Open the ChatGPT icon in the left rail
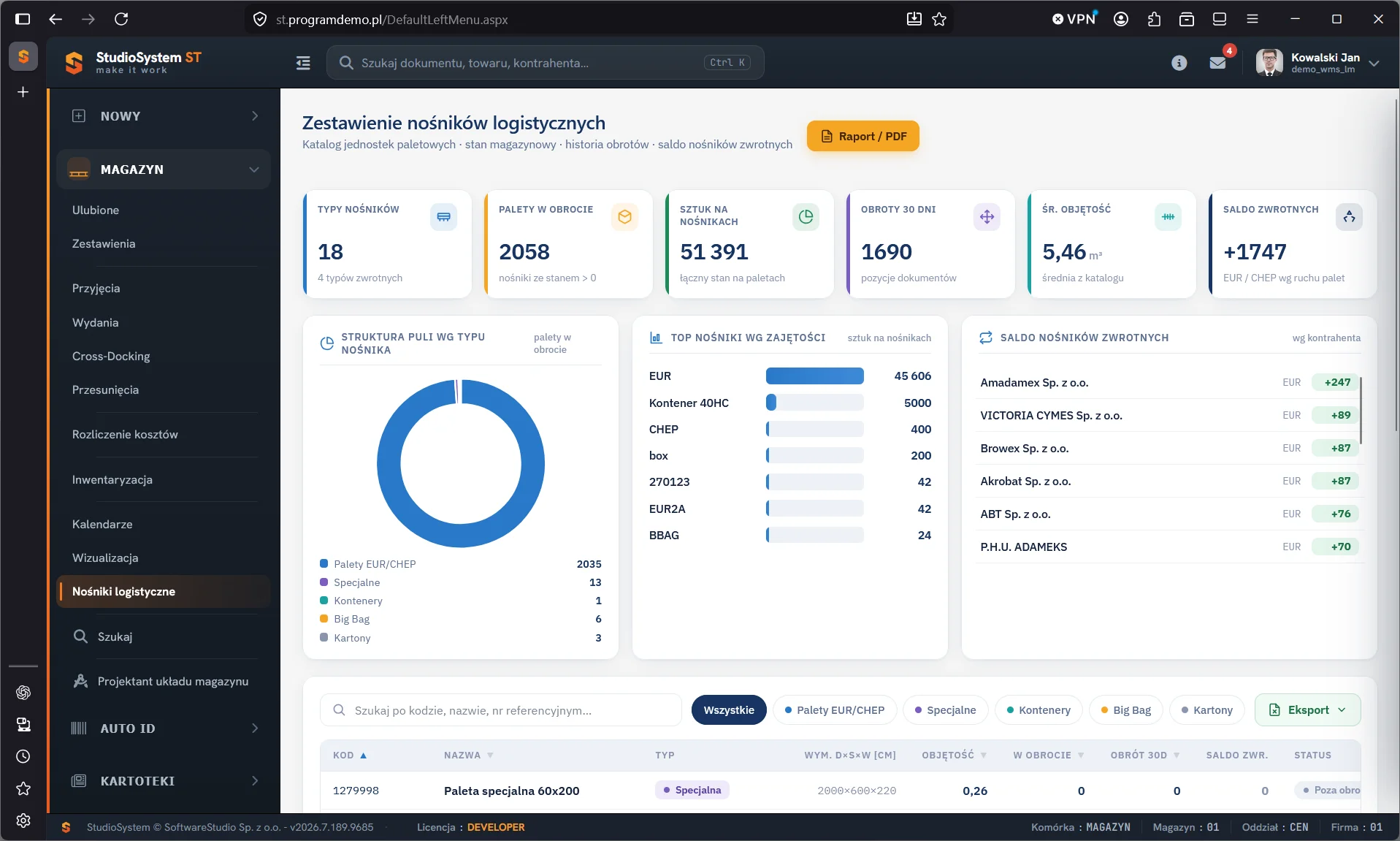Viewport: 1400px width, 841px height. pos(23,692)
